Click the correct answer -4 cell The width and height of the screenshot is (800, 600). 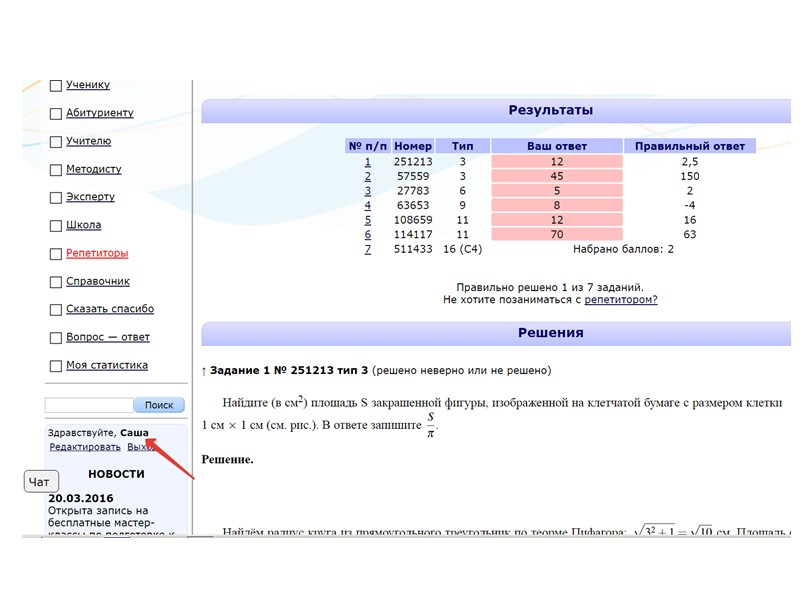coord(690,206)
